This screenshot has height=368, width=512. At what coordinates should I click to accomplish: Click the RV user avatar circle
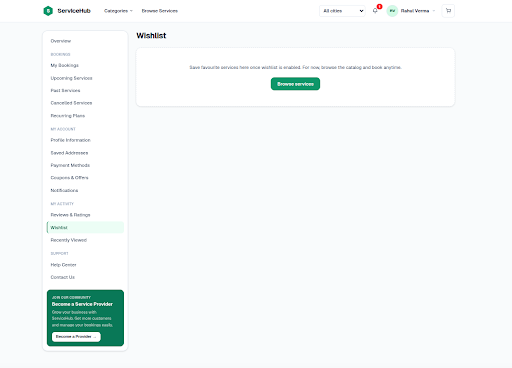(392, 11)
